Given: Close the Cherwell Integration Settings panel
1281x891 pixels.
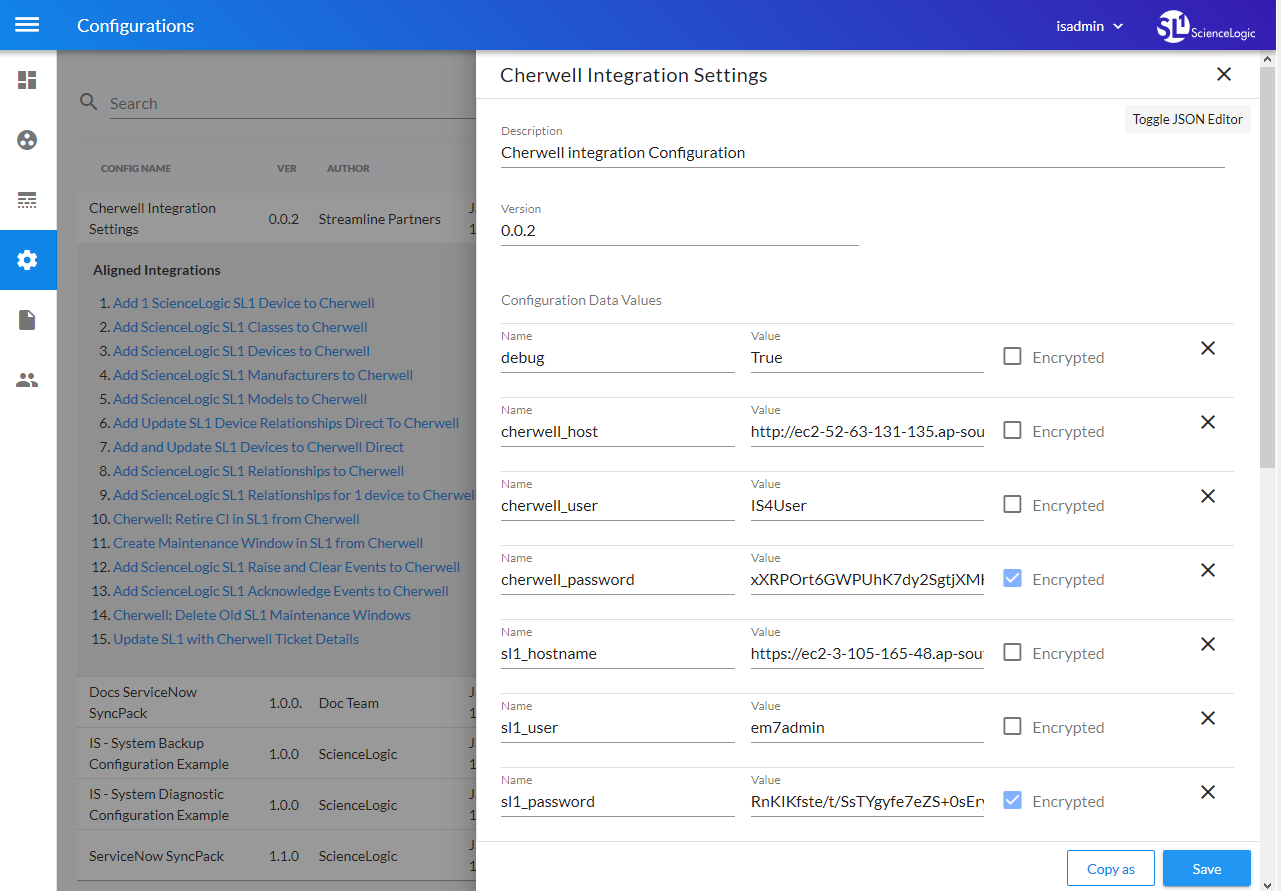Looking at the screenshot, I should click(x=1223, y=75).
